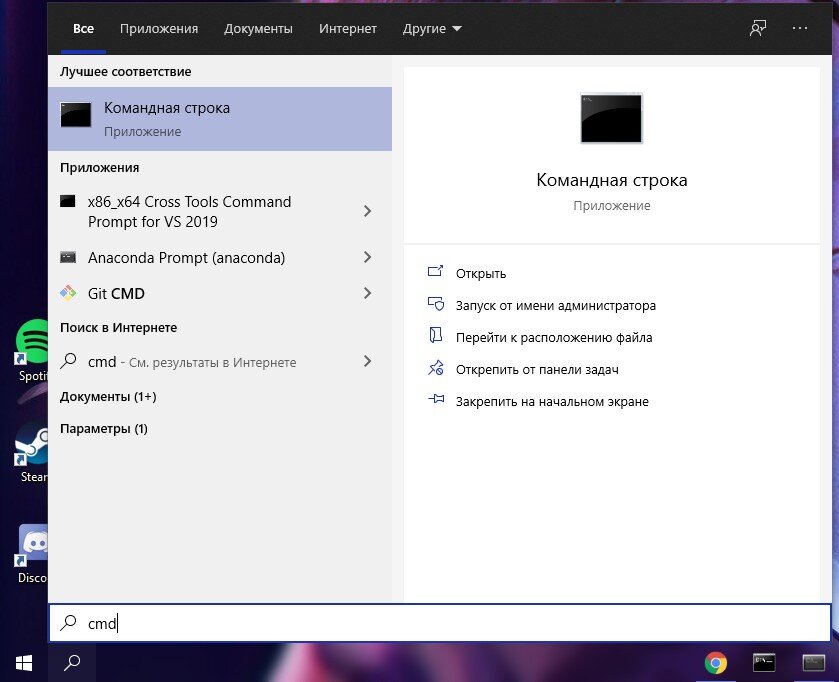The image size is (839, 682).
Task: Click the Открыть action icon
Action: 436,272
